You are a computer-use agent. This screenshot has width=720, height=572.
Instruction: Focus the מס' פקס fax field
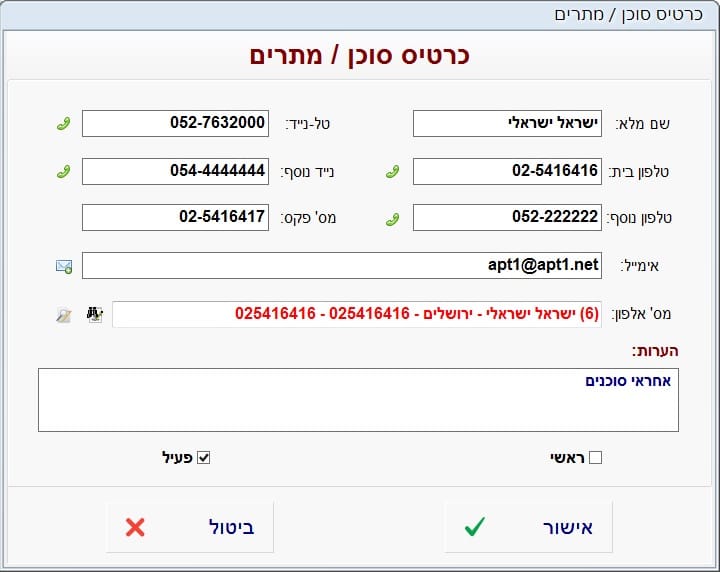pyautogui.click(x=175, y=216)
